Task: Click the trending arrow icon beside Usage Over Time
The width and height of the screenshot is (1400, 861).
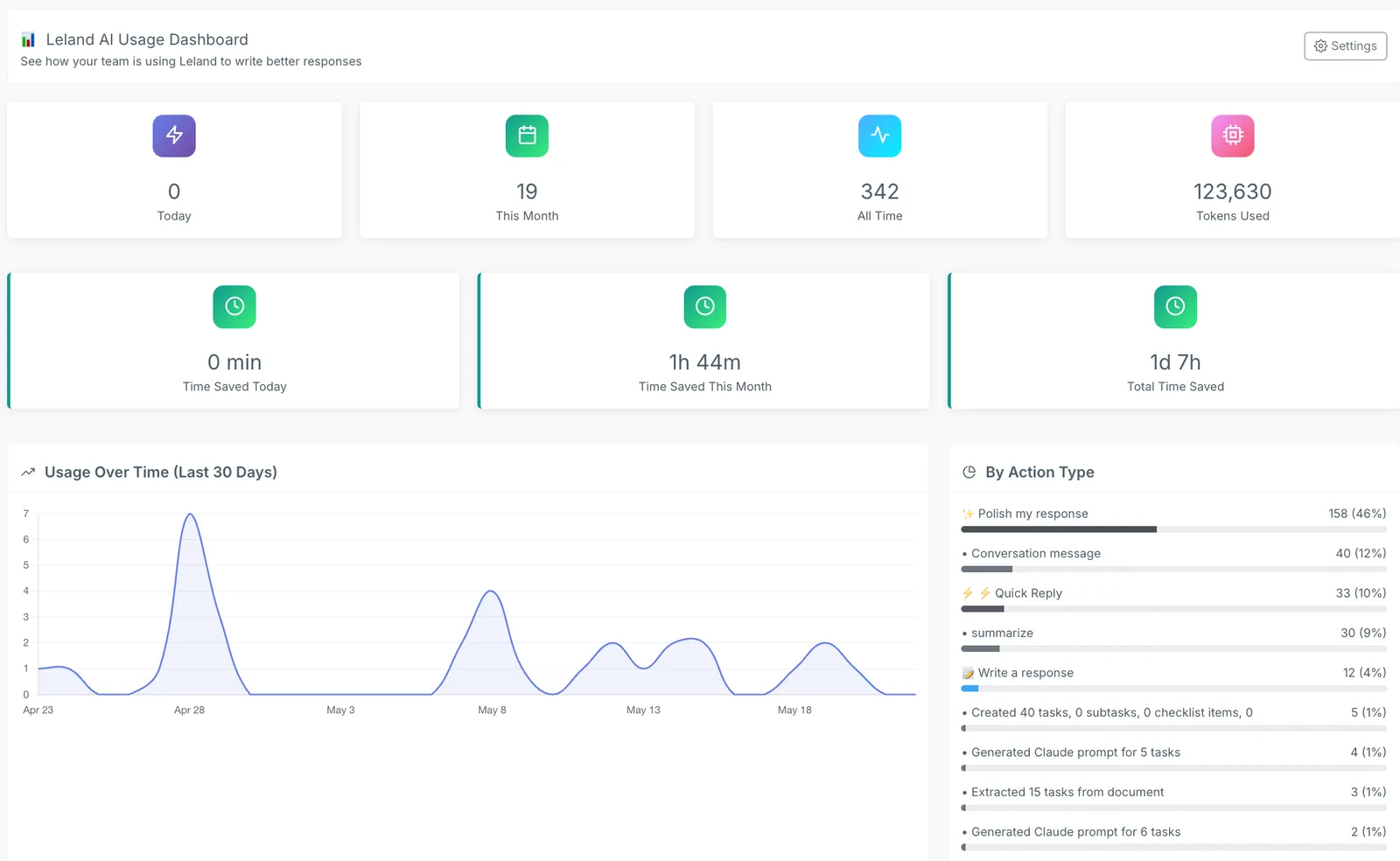Action: [28, 472]
